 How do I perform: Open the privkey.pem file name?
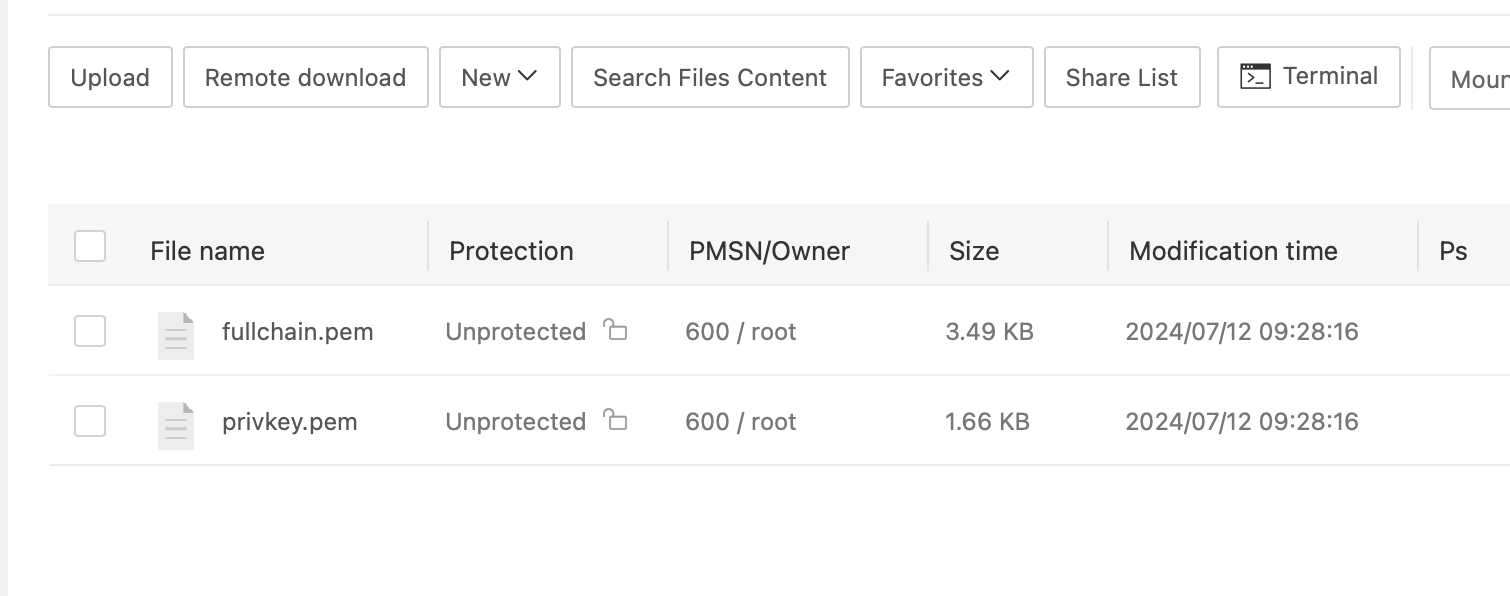click(x=289, y=422)
